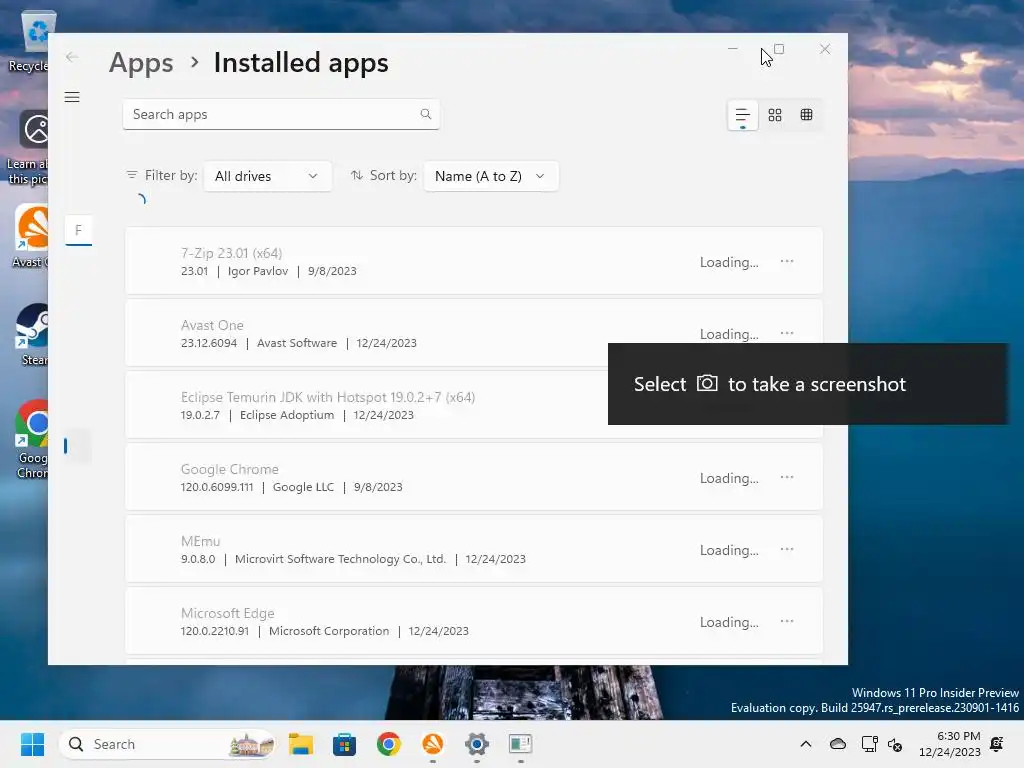This screenshot has height=768, width=1024.
Task: Close the Settings window
Action: tap(825, 49)
